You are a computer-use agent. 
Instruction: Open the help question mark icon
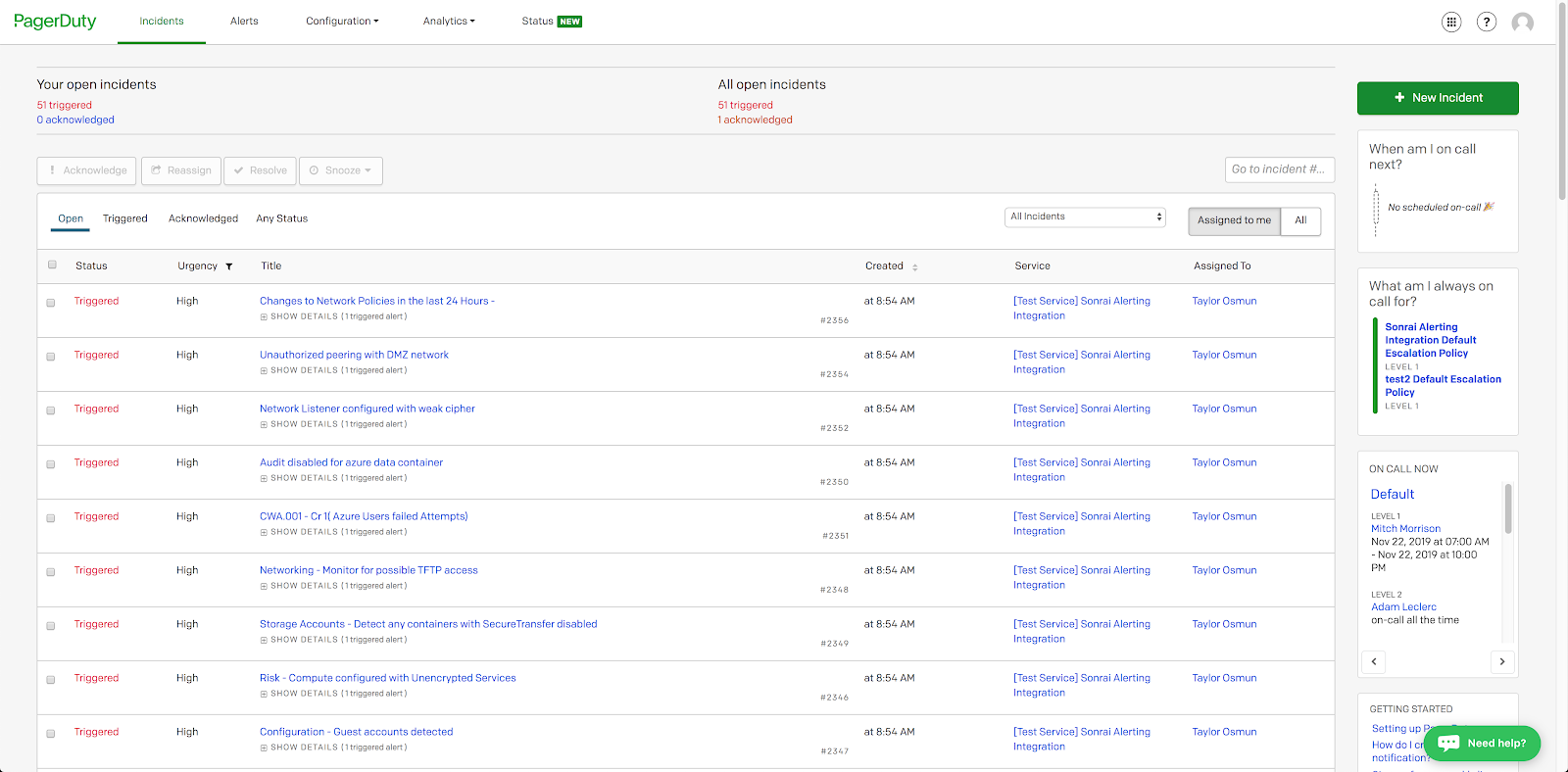(1487, 22)
